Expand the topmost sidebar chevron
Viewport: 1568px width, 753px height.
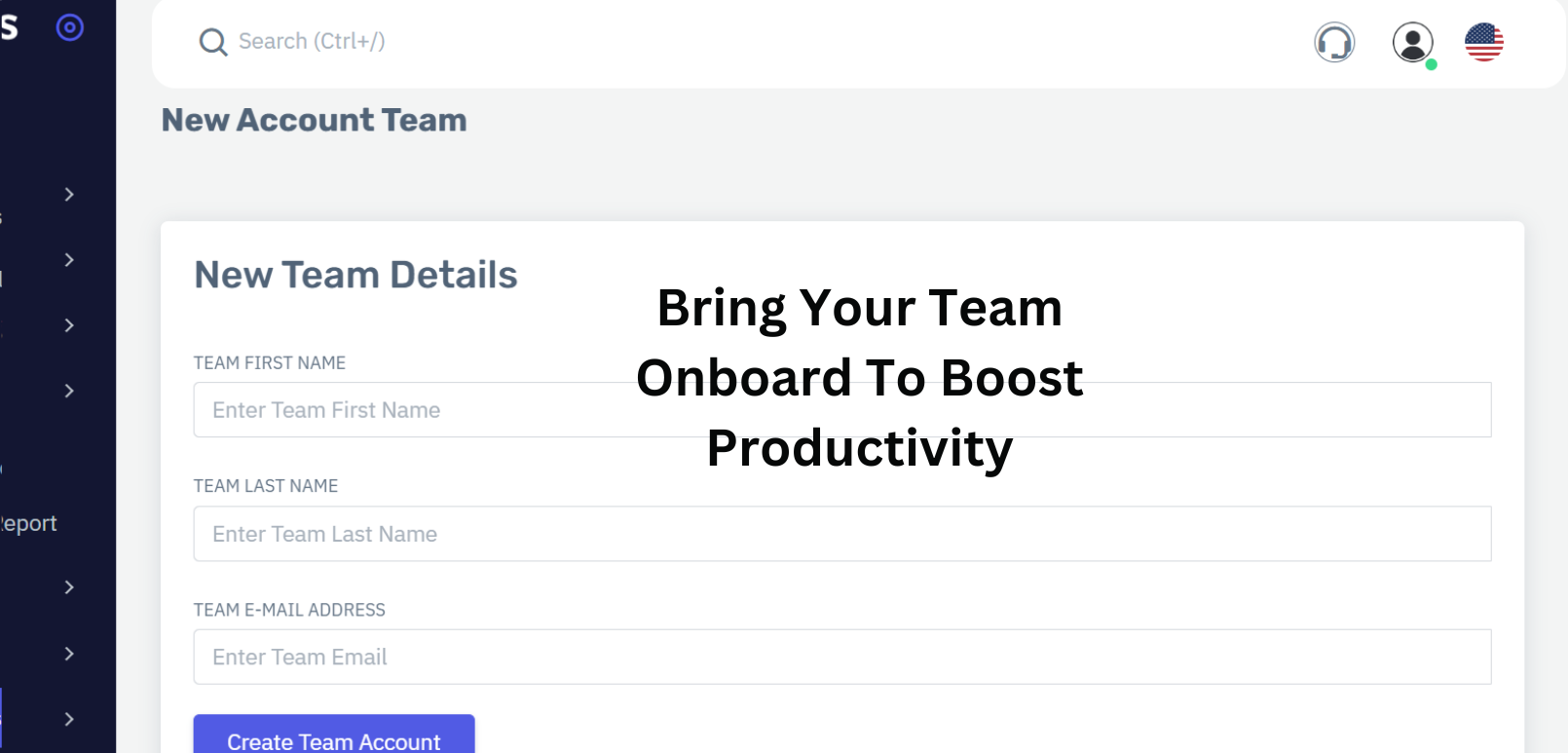[69, 195]
